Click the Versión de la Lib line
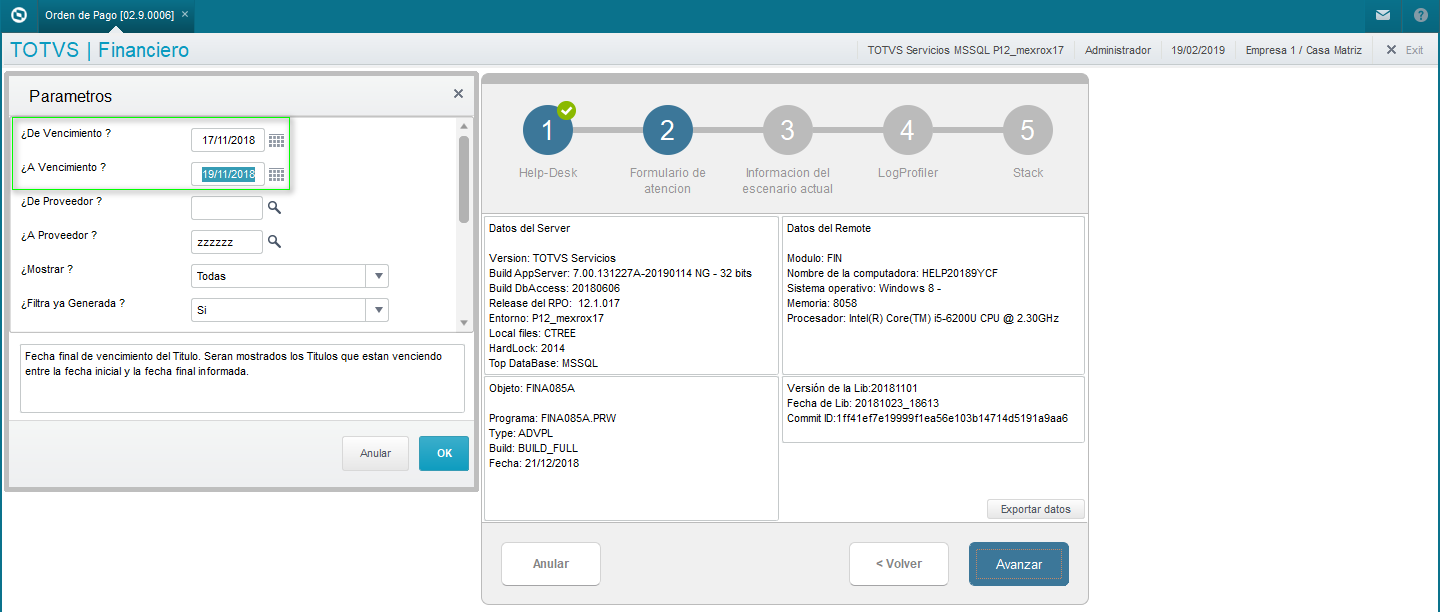This screenshot has width=1440, height=612. coord(853,388)
